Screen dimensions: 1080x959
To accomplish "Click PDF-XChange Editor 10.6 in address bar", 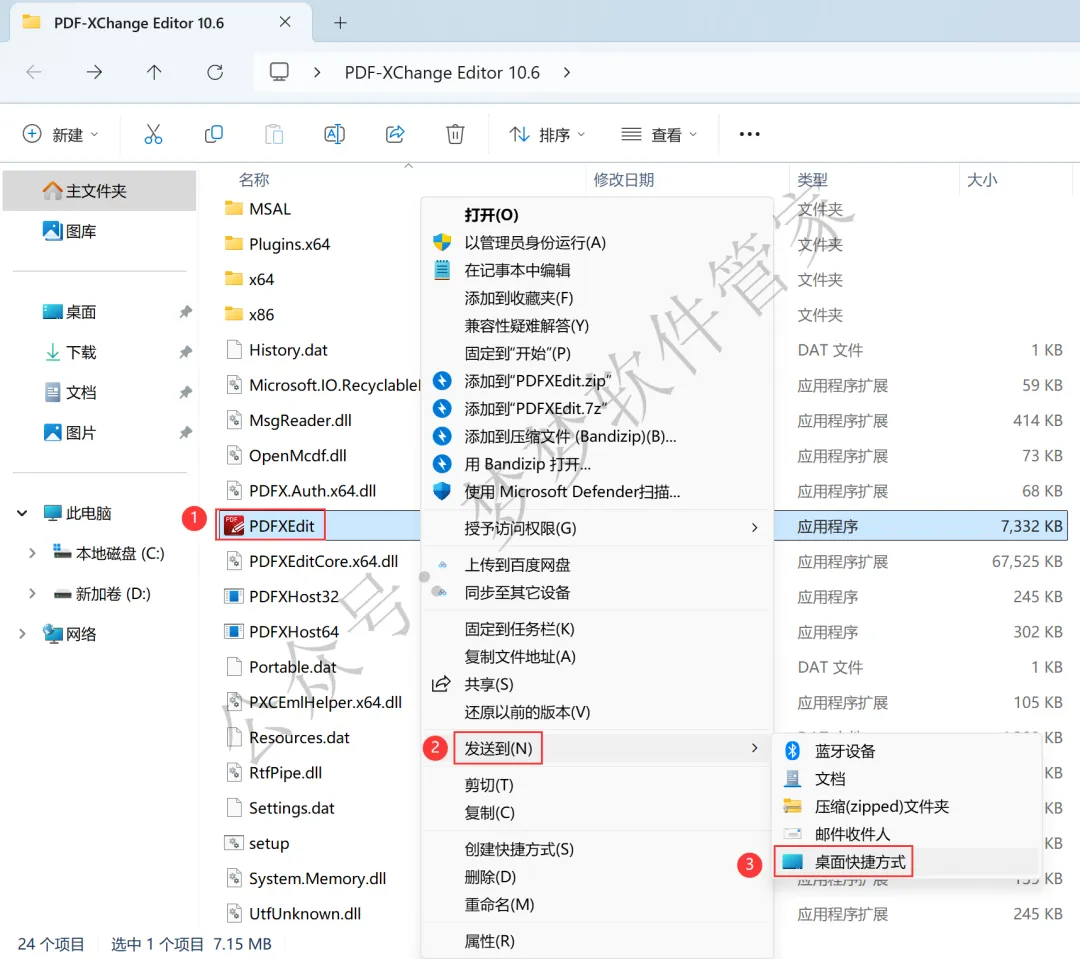I will 442,72.
